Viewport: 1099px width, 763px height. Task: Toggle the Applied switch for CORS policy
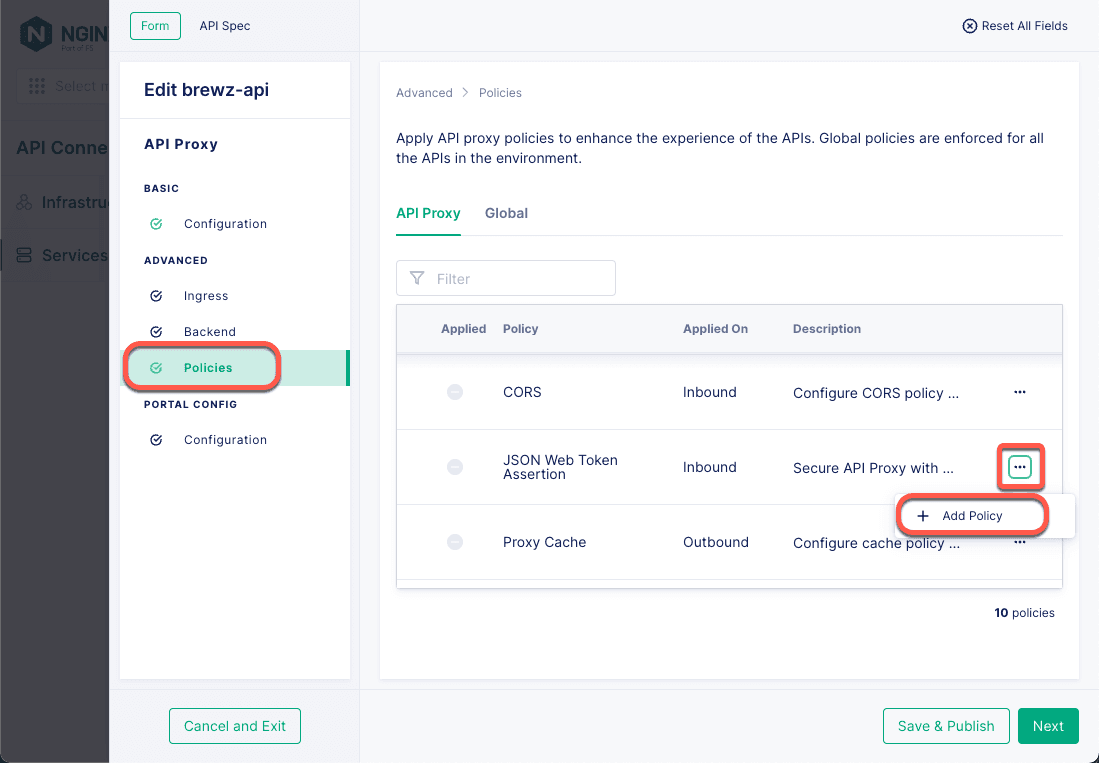coord(455,392)
